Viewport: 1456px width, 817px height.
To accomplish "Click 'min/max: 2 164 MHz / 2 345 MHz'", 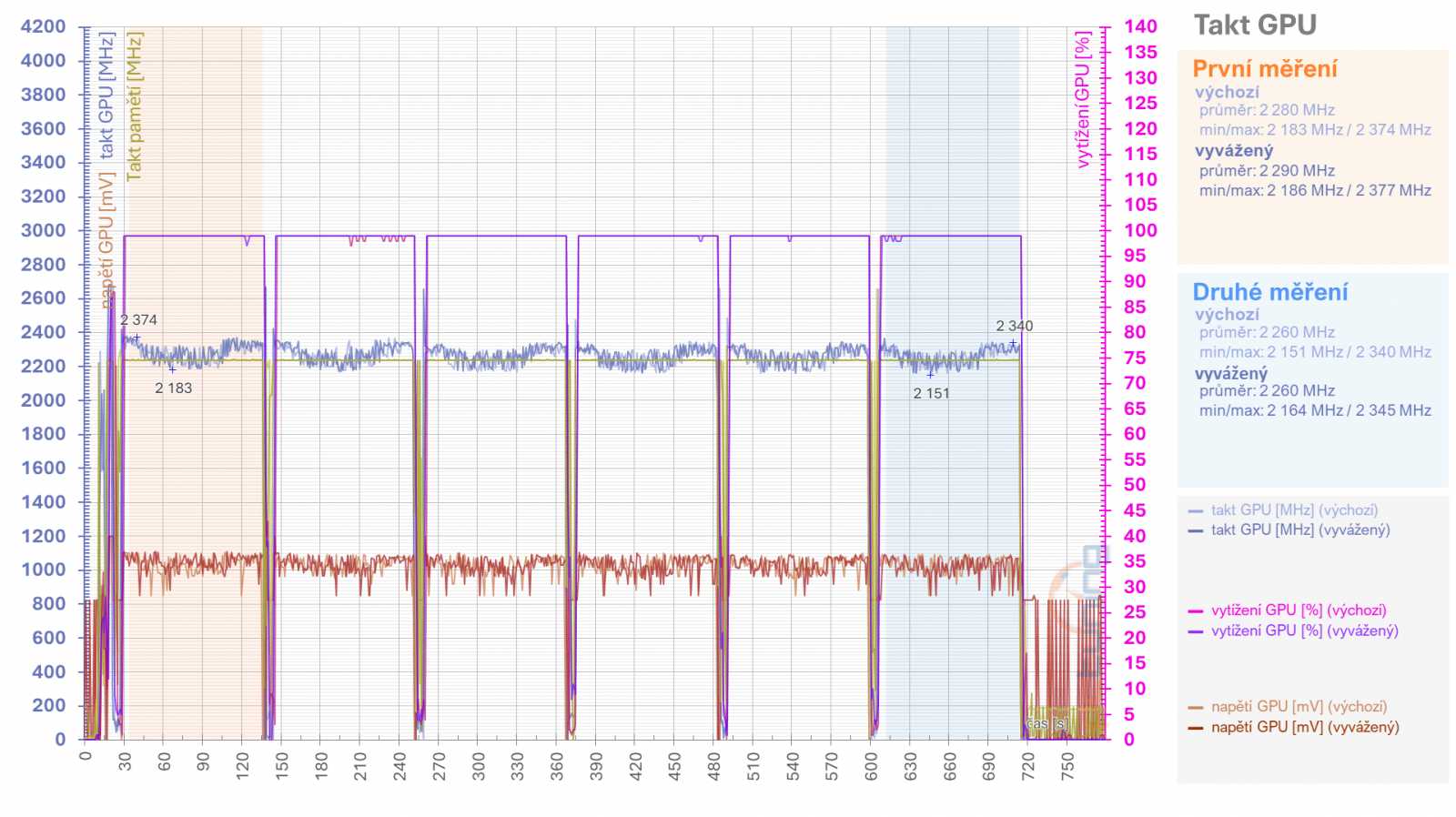I will tap(1315, 410).
